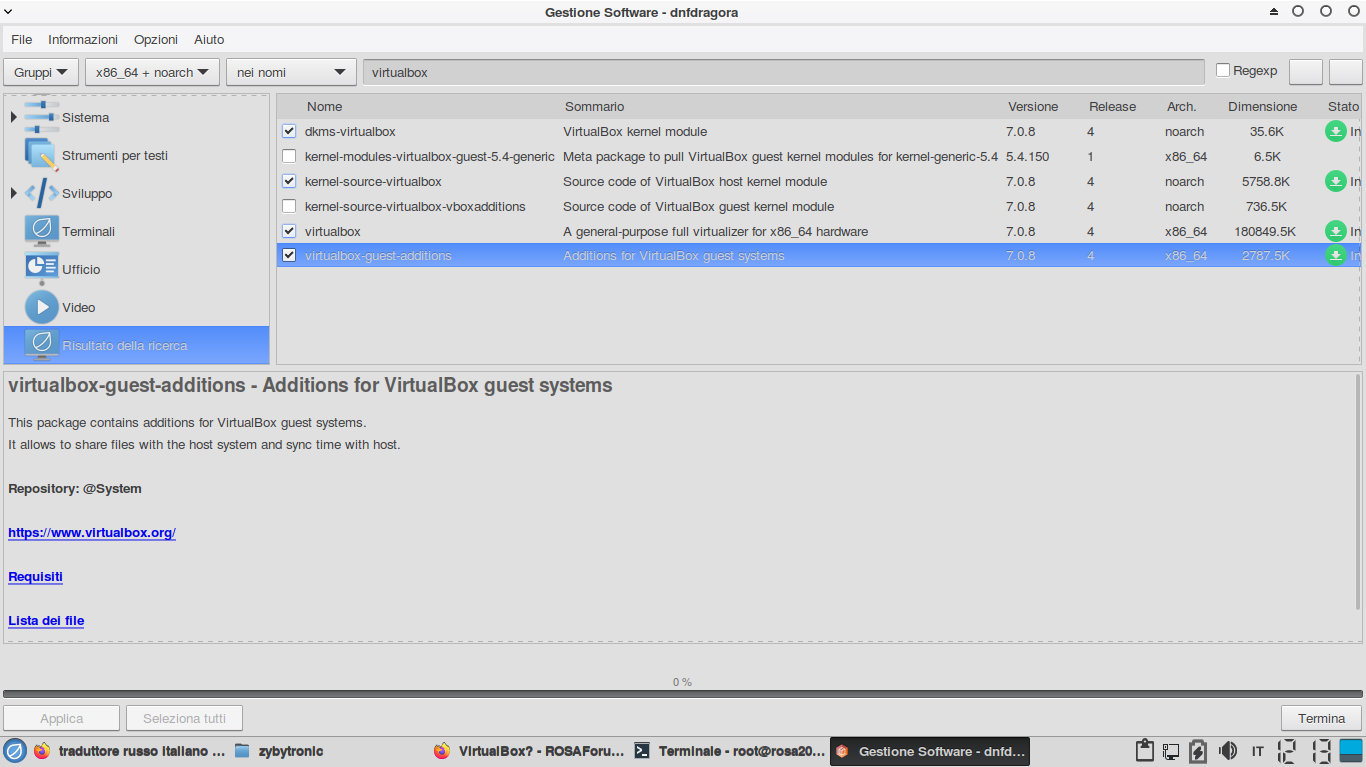Check kernel-source-virtualbox-vboxadditions checkbox
Image resolution: width=1366 pixels, height=767 pixels.
click(289, 206)
